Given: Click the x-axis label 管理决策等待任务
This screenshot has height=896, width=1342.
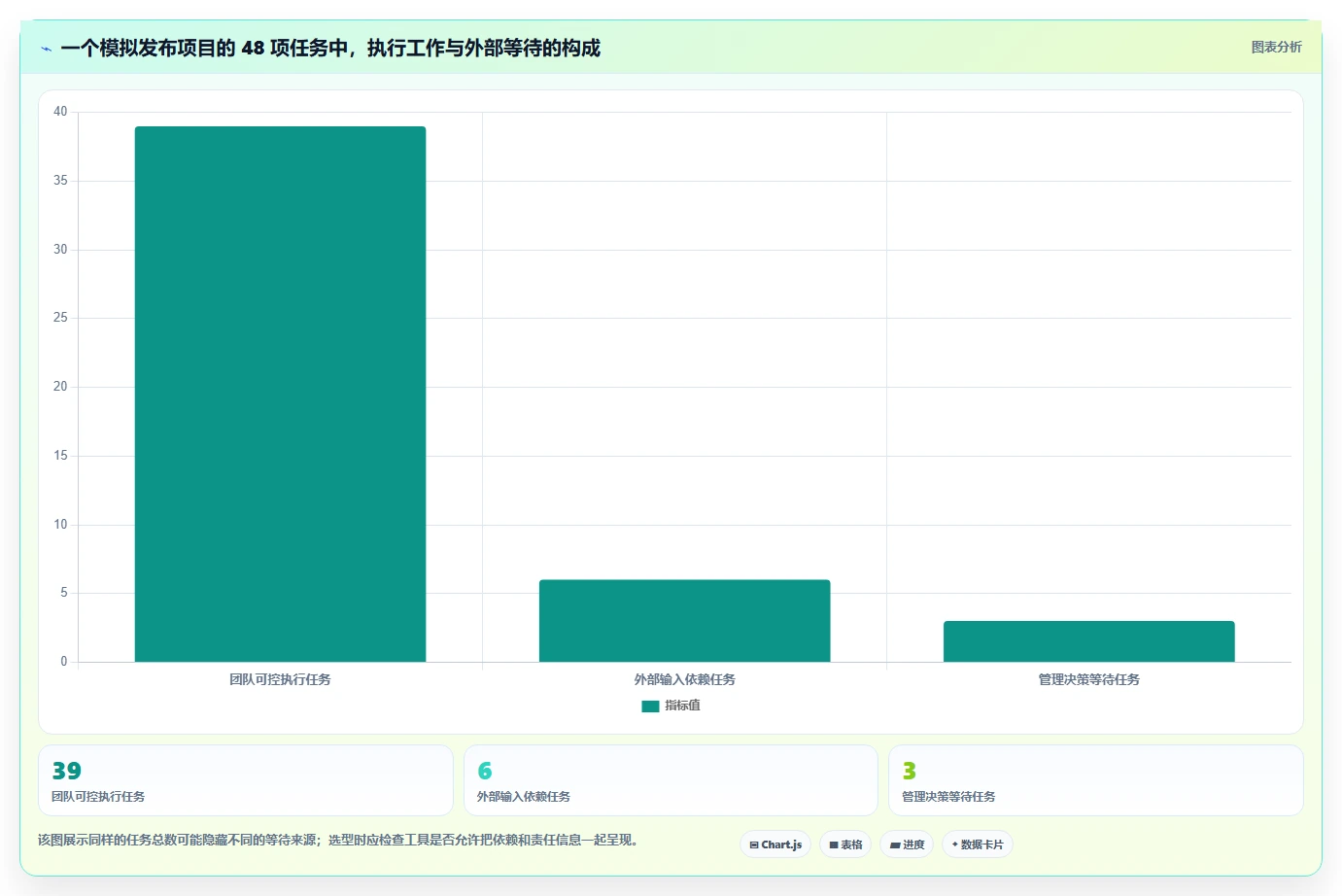Looking at the screenshot, I should pyautogui.click(x=1088, y=679).
